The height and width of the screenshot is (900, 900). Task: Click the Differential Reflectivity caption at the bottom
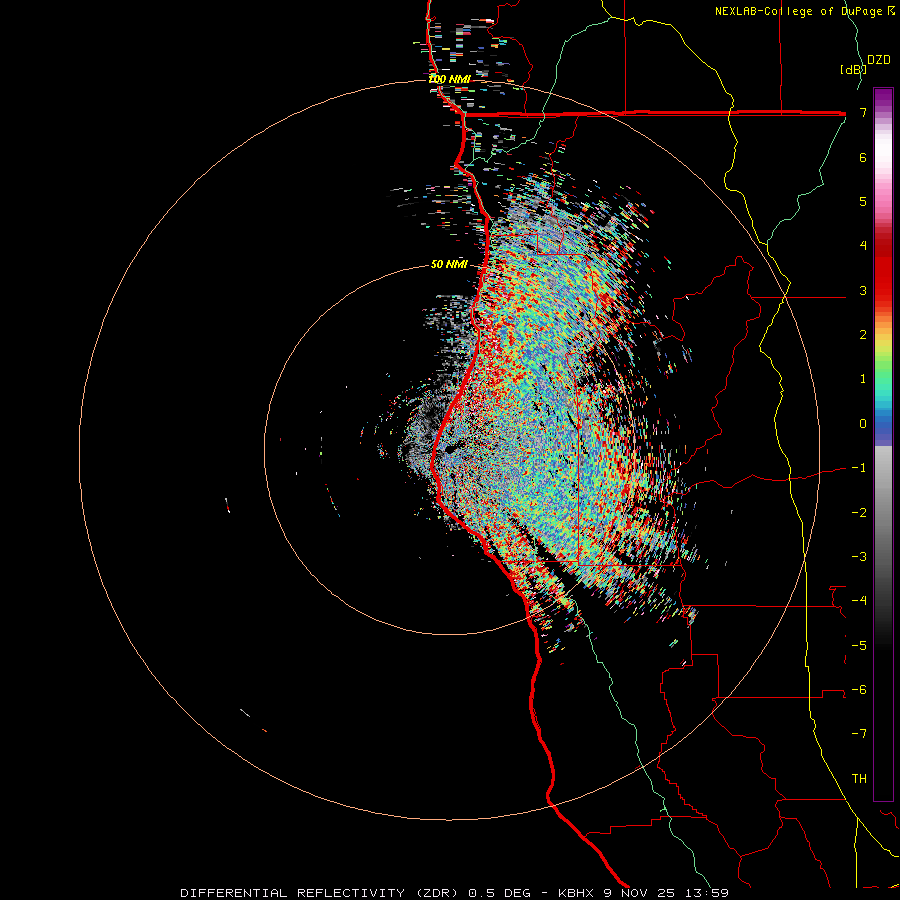[x=454, y=893]
